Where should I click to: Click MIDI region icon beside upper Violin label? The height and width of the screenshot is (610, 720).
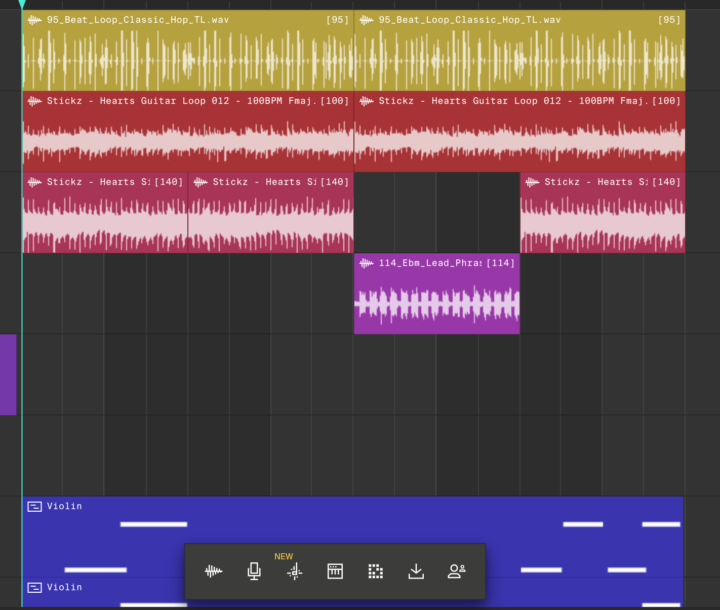(x=34, y=507)
